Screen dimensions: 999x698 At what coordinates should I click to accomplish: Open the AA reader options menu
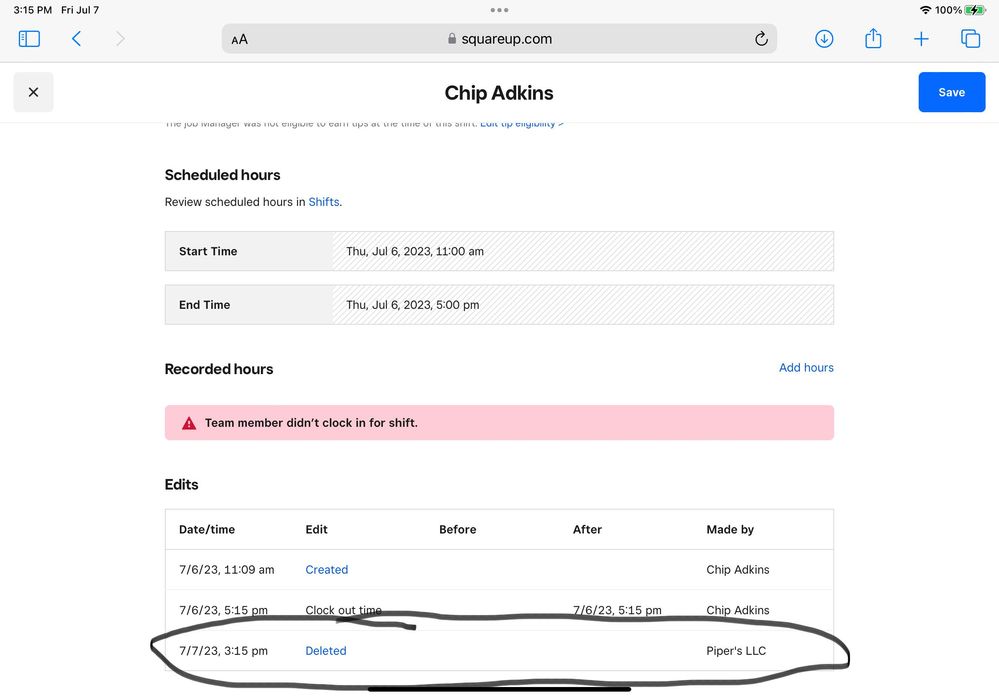click(239, 40)
